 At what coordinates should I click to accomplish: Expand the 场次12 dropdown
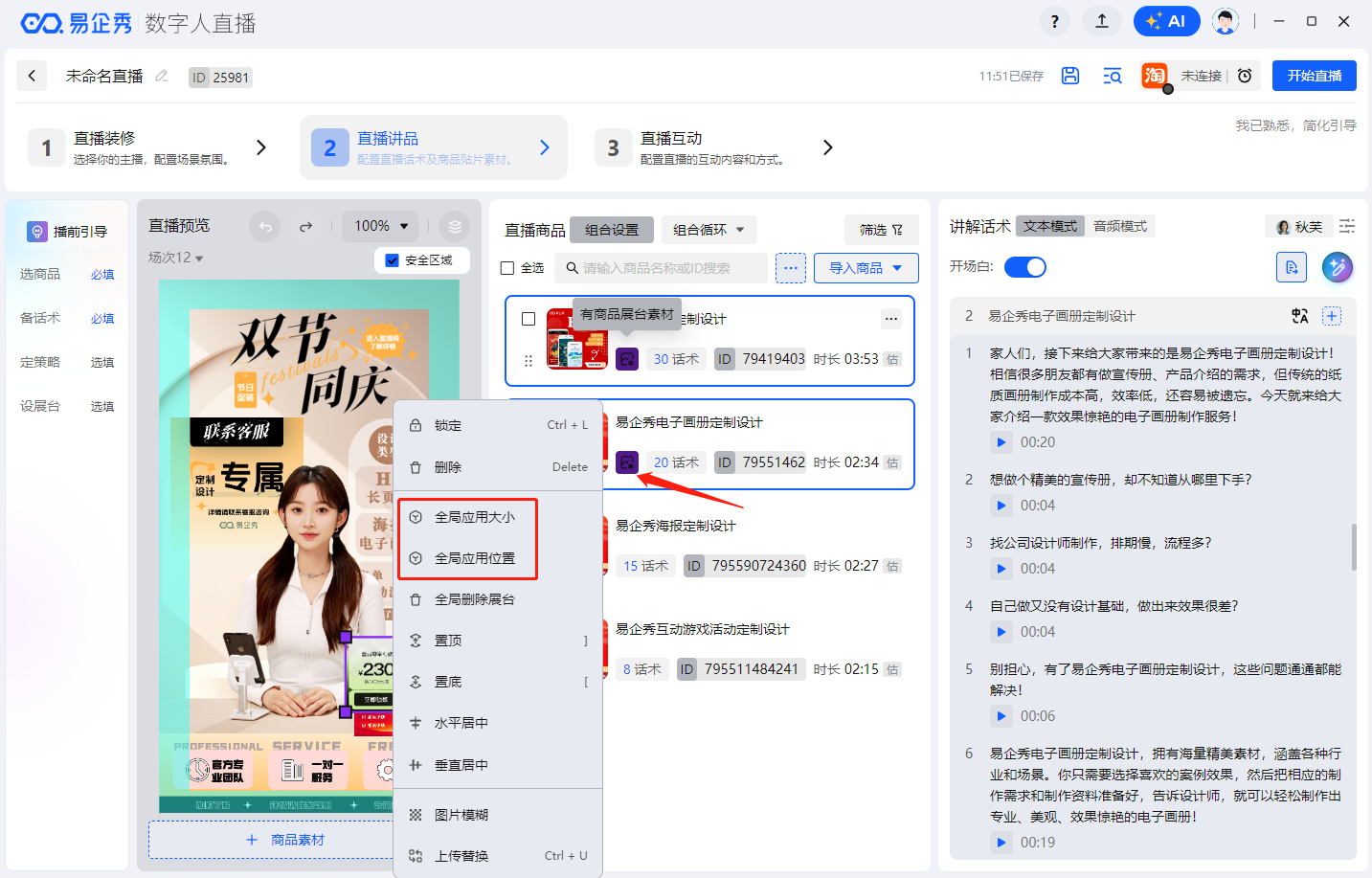coord(175,258)
